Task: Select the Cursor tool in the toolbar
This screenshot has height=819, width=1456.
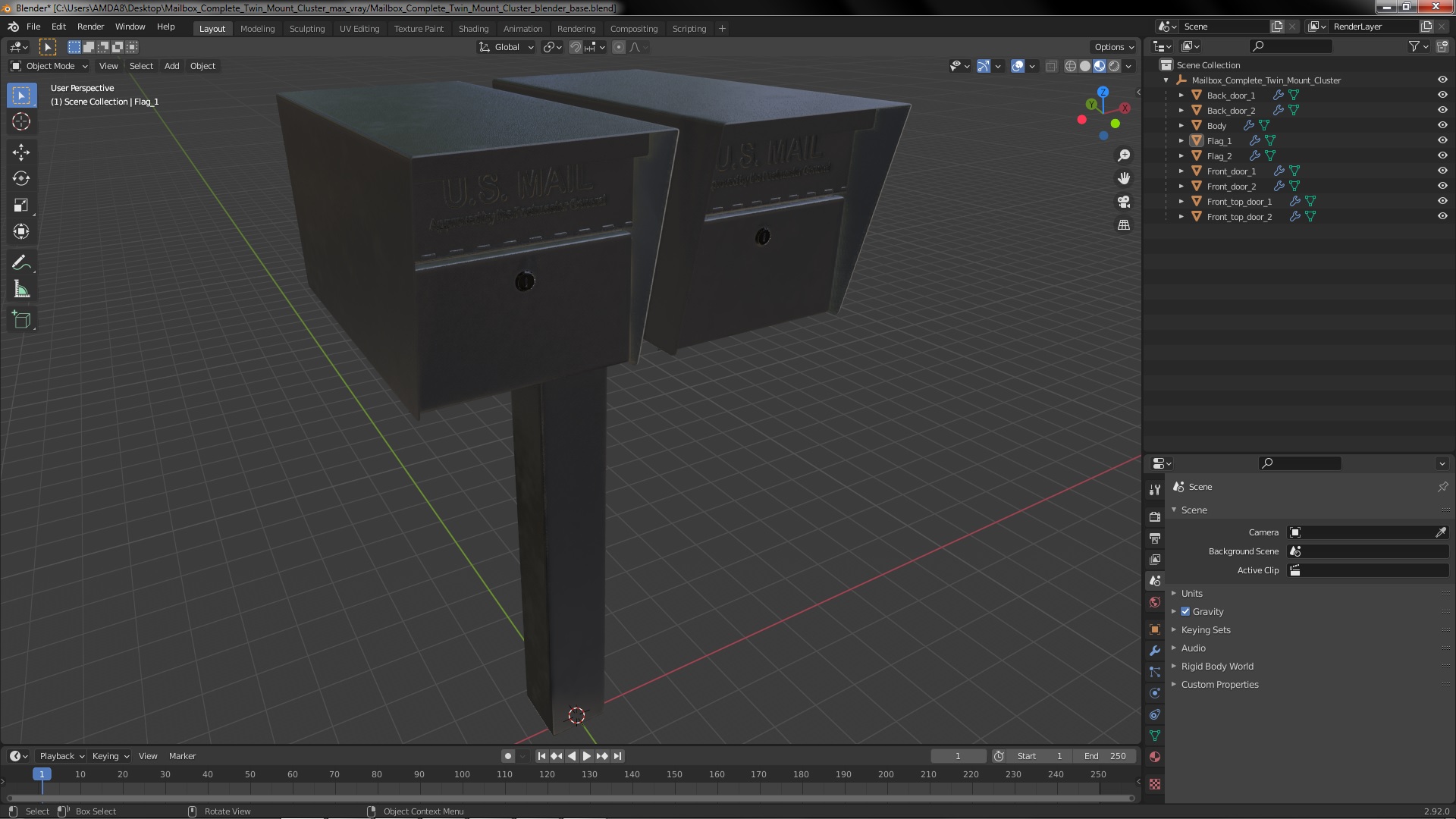Action: [21, 121]
